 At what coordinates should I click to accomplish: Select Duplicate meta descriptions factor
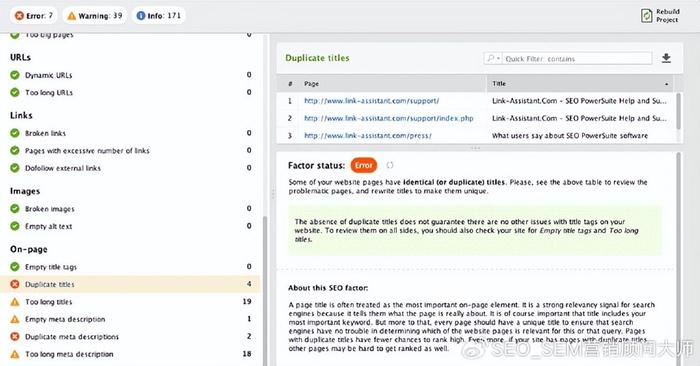click(130, 337)
